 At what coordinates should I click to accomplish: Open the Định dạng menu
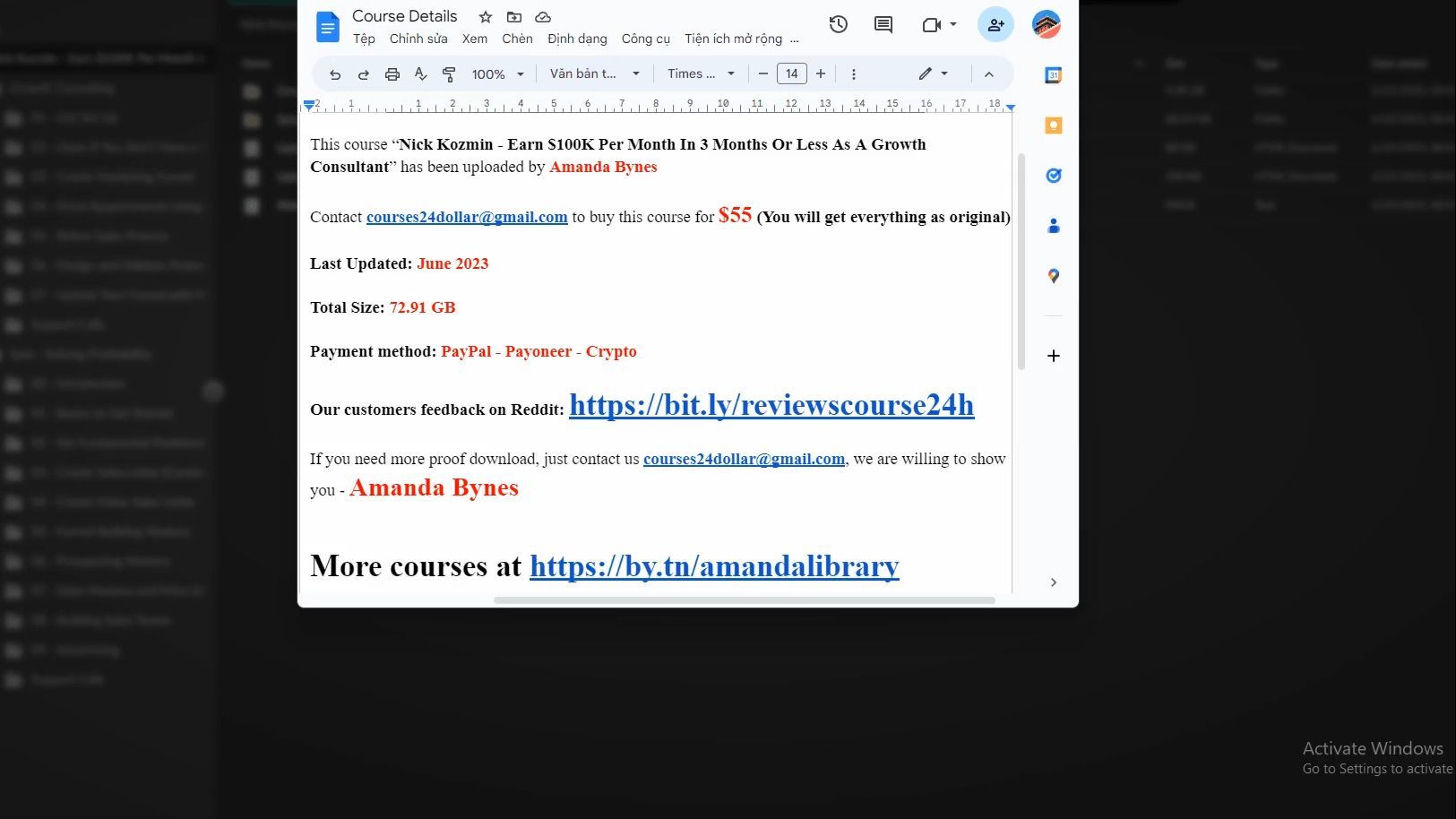(x=577, y=39)
